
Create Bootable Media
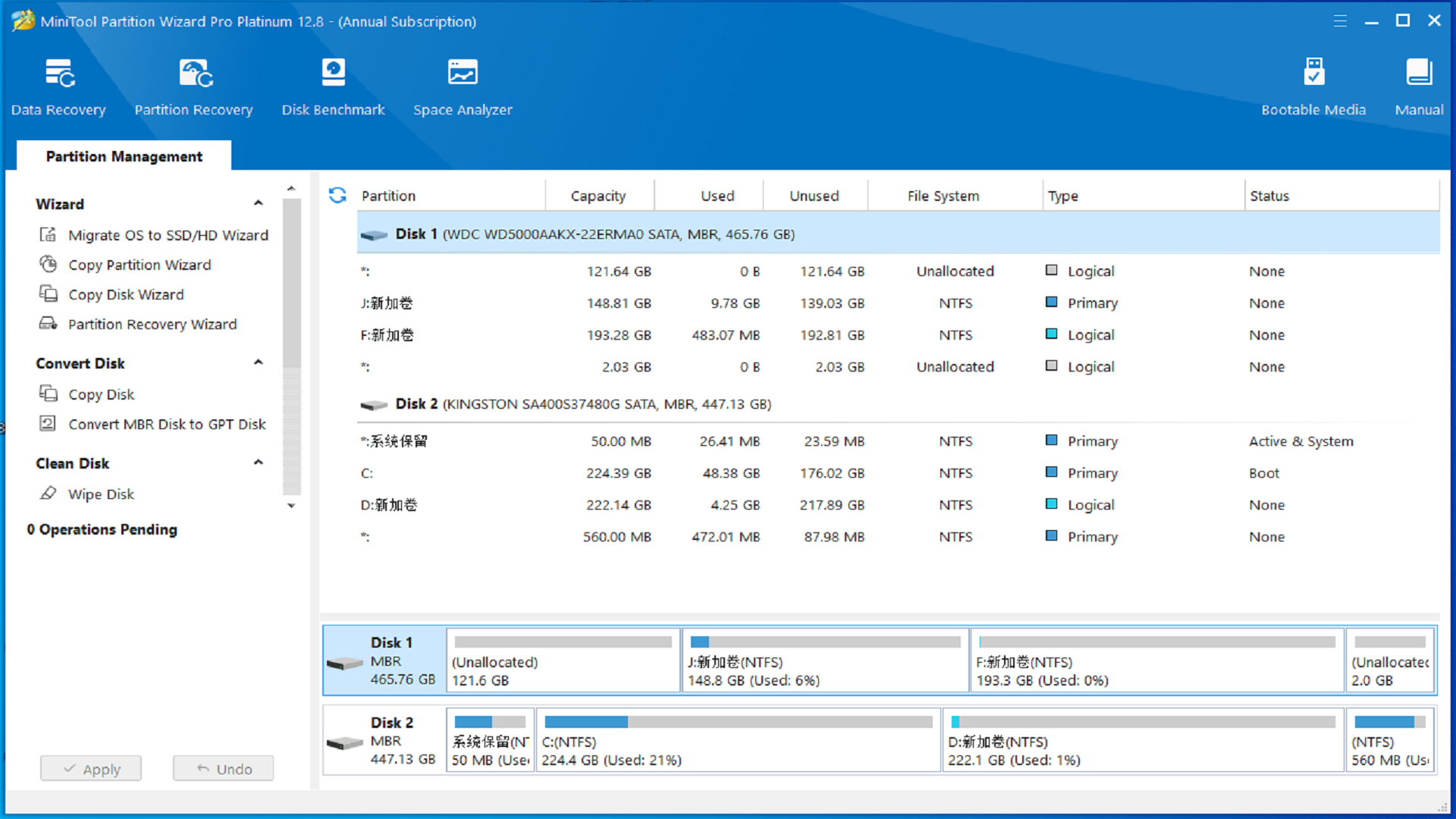(x=1313, y=85)
